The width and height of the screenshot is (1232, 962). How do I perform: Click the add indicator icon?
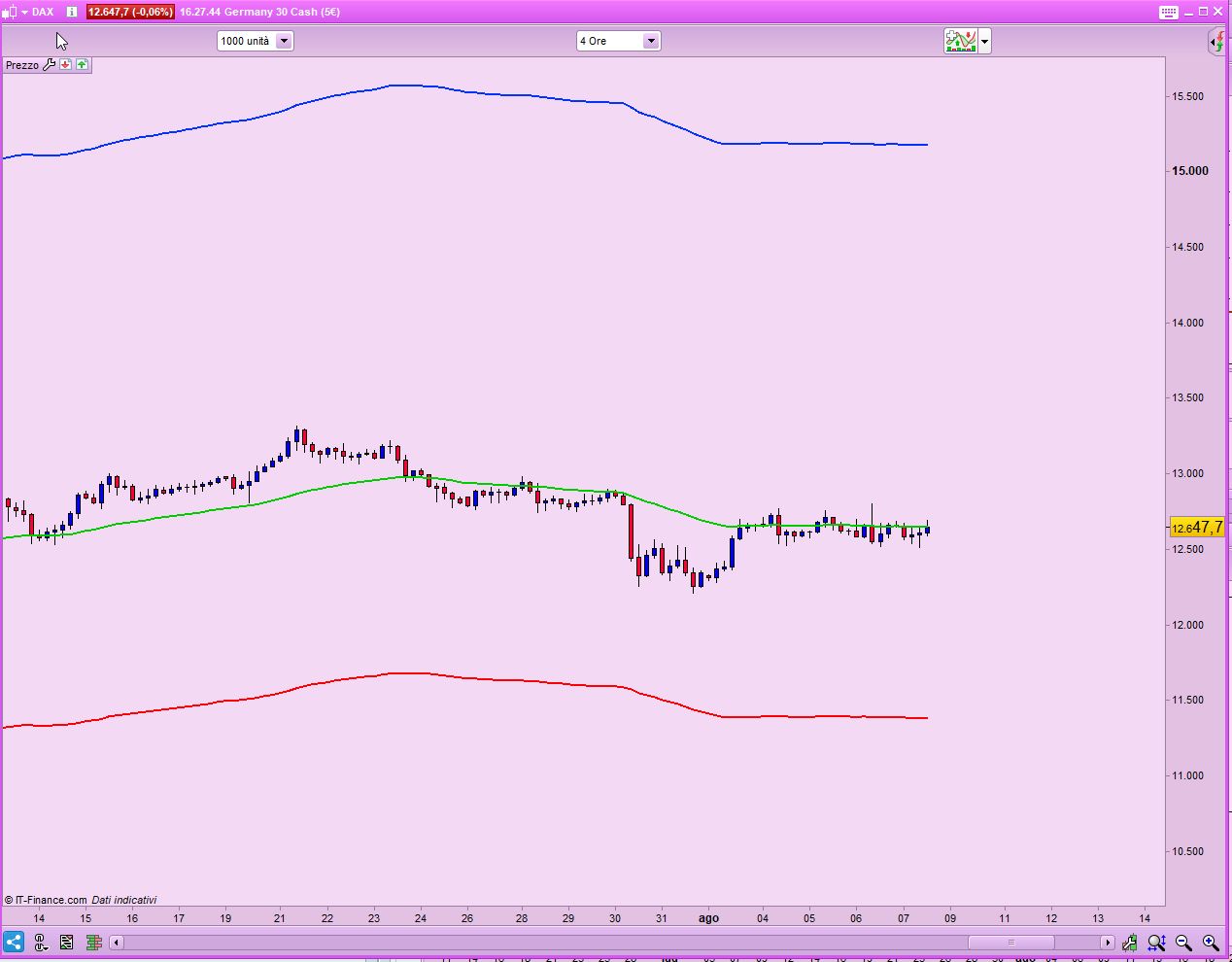coord(960,41)
